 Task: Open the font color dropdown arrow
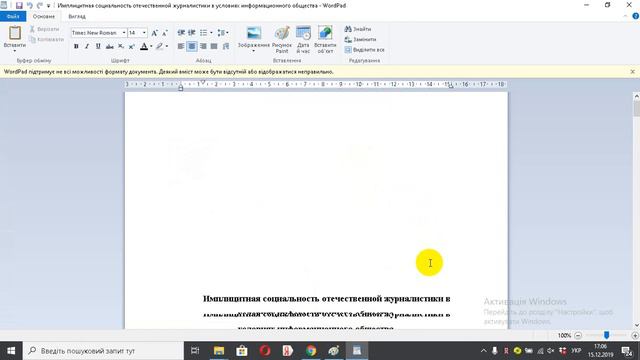[x=151, y=47]
